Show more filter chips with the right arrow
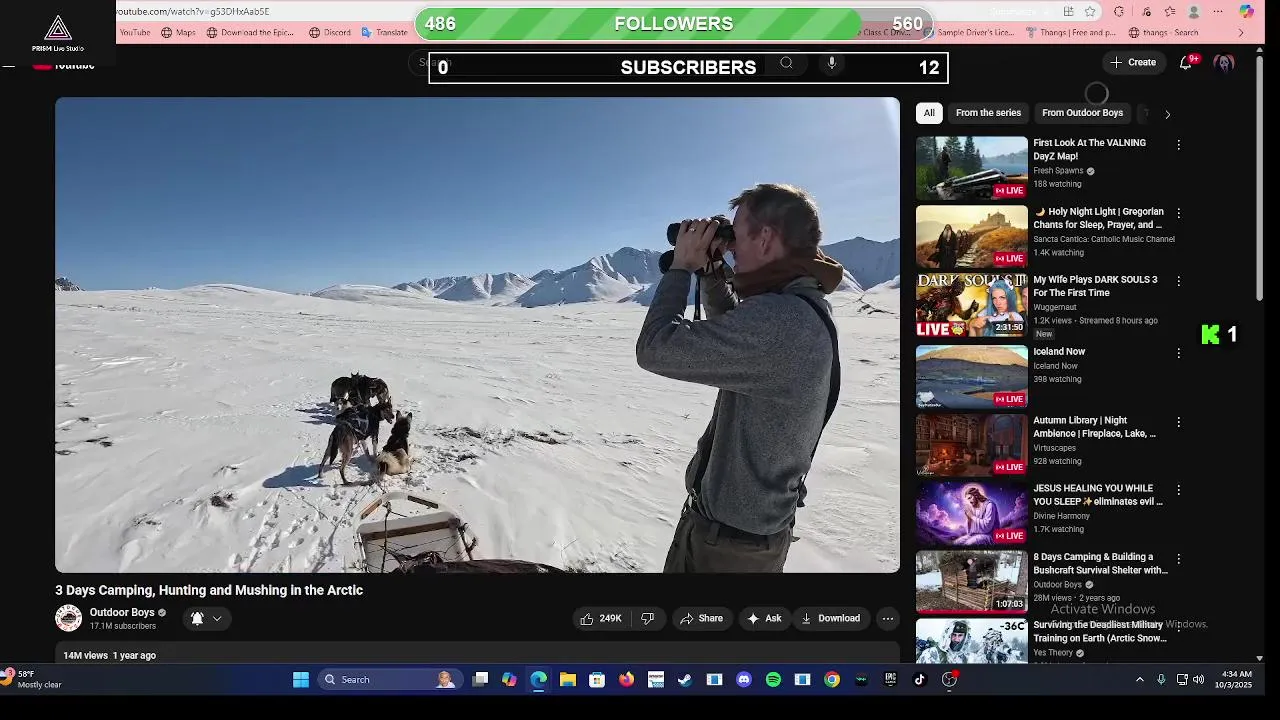 point(1167,114)
